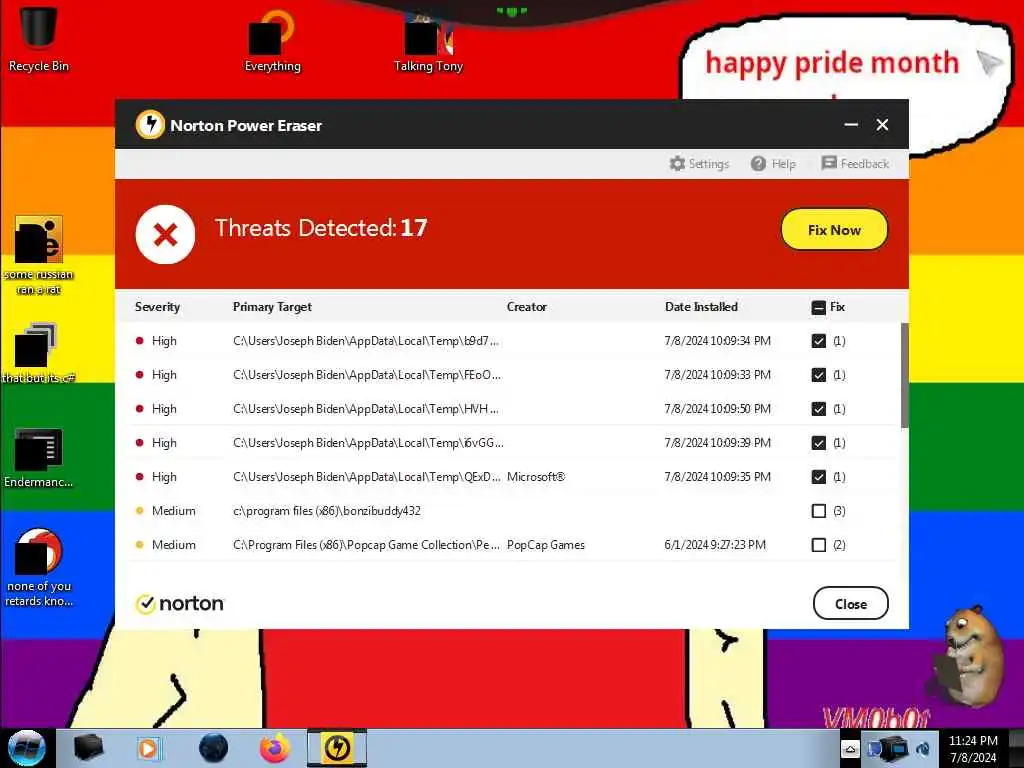Sort by Primary Target column header

click(x=272, y=307)
